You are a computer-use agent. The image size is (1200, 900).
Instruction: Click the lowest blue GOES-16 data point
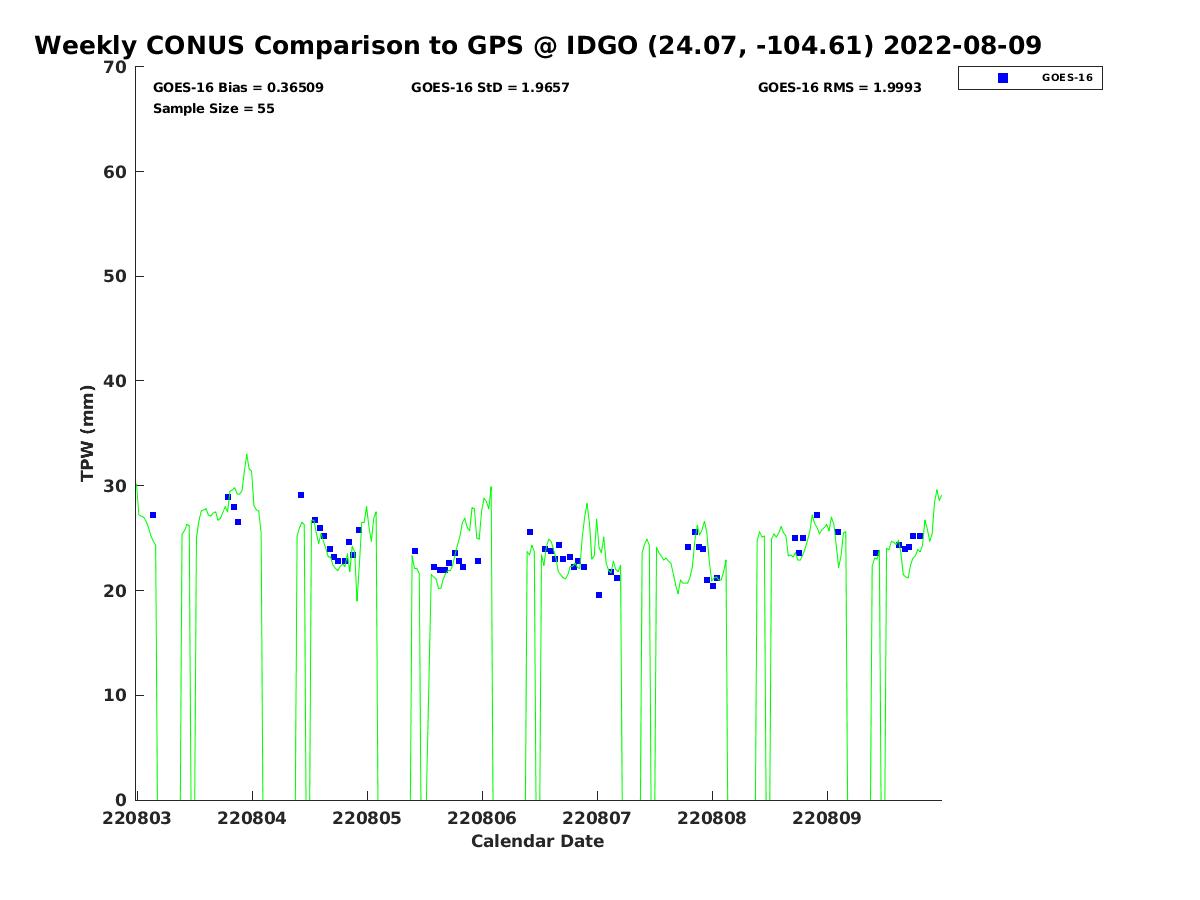click(599, 595)
